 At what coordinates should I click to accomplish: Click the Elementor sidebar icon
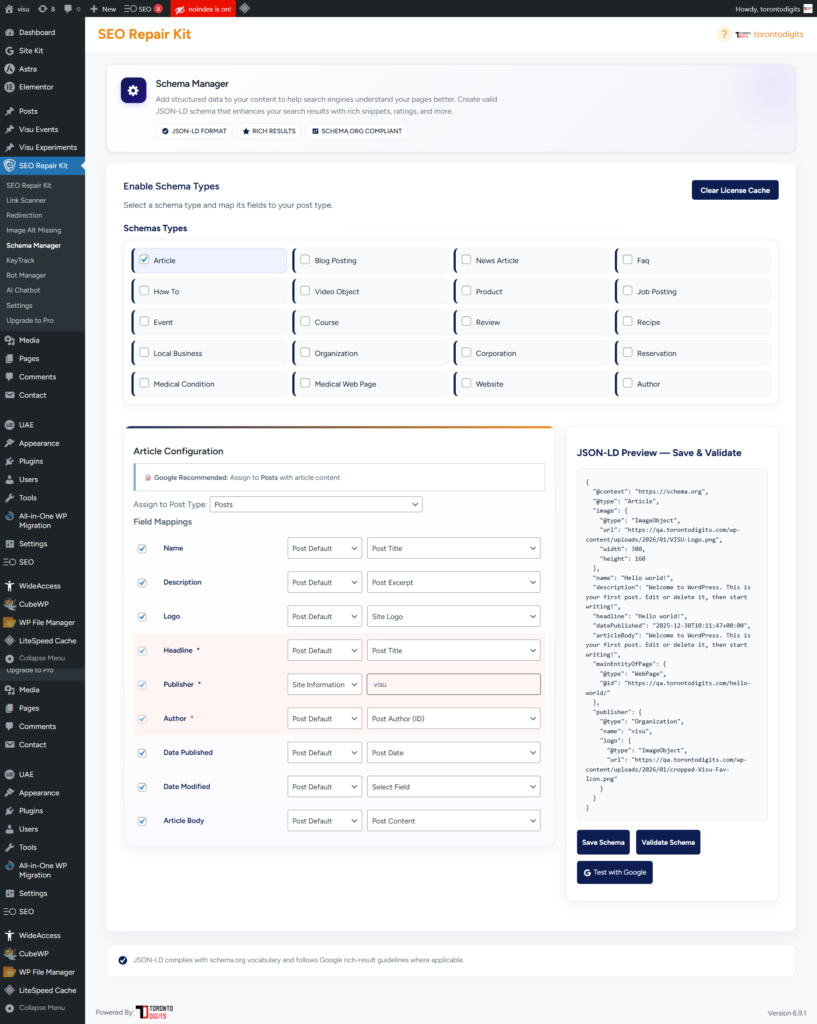(x=9, y=87)
